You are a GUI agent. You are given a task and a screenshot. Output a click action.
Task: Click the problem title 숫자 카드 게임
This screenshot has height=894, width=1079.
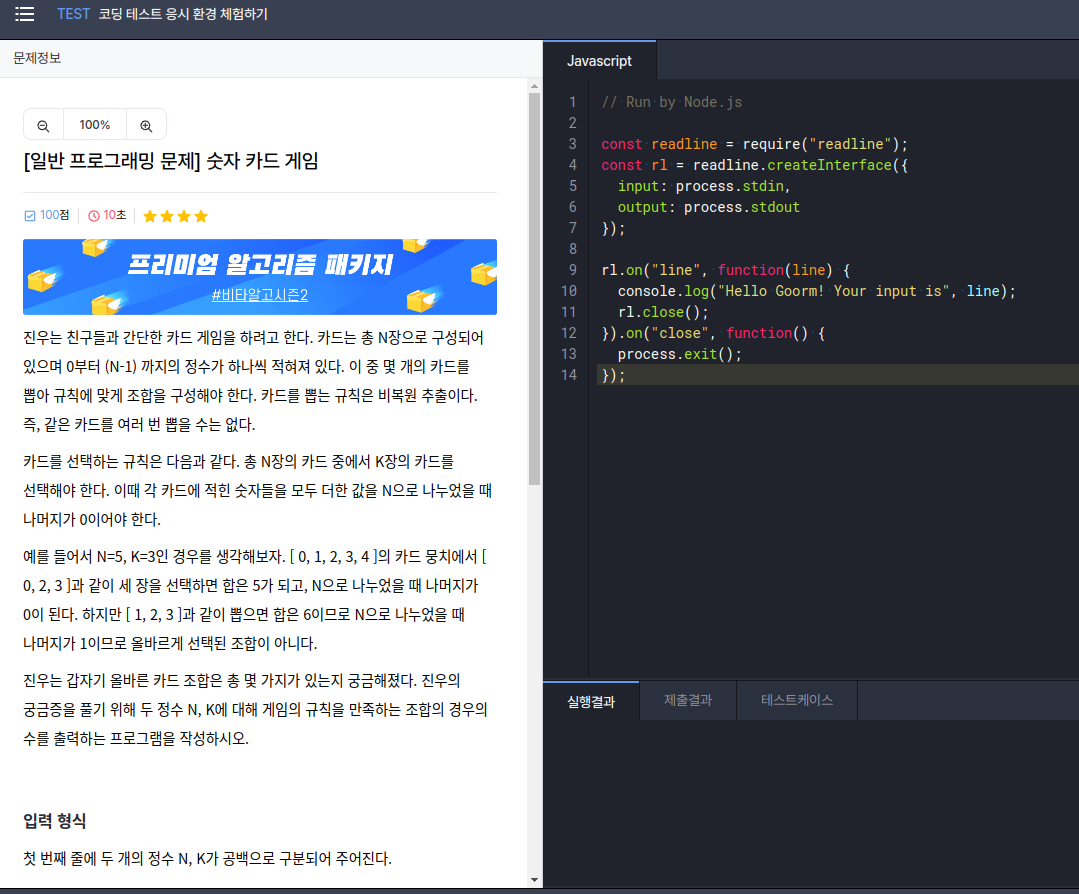click(262, 161)
